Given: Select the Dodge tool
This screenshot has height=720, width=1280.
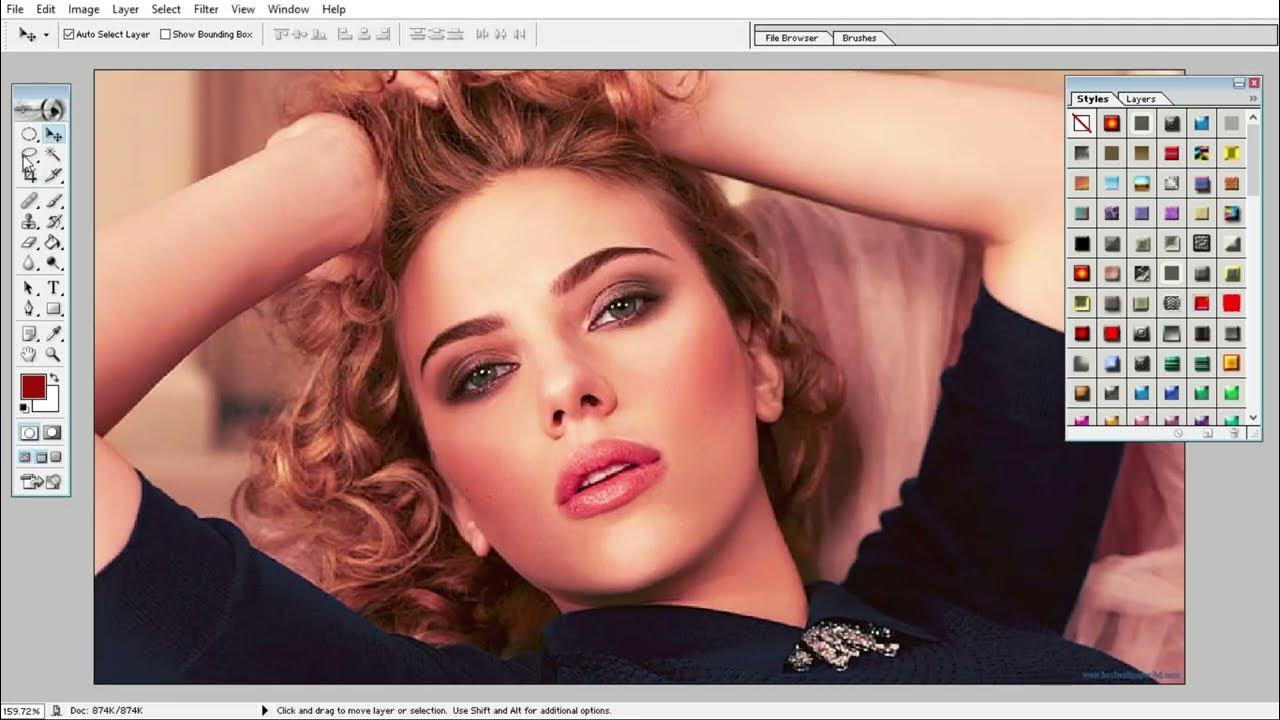Looking at the screenshot, I should 53,263.
